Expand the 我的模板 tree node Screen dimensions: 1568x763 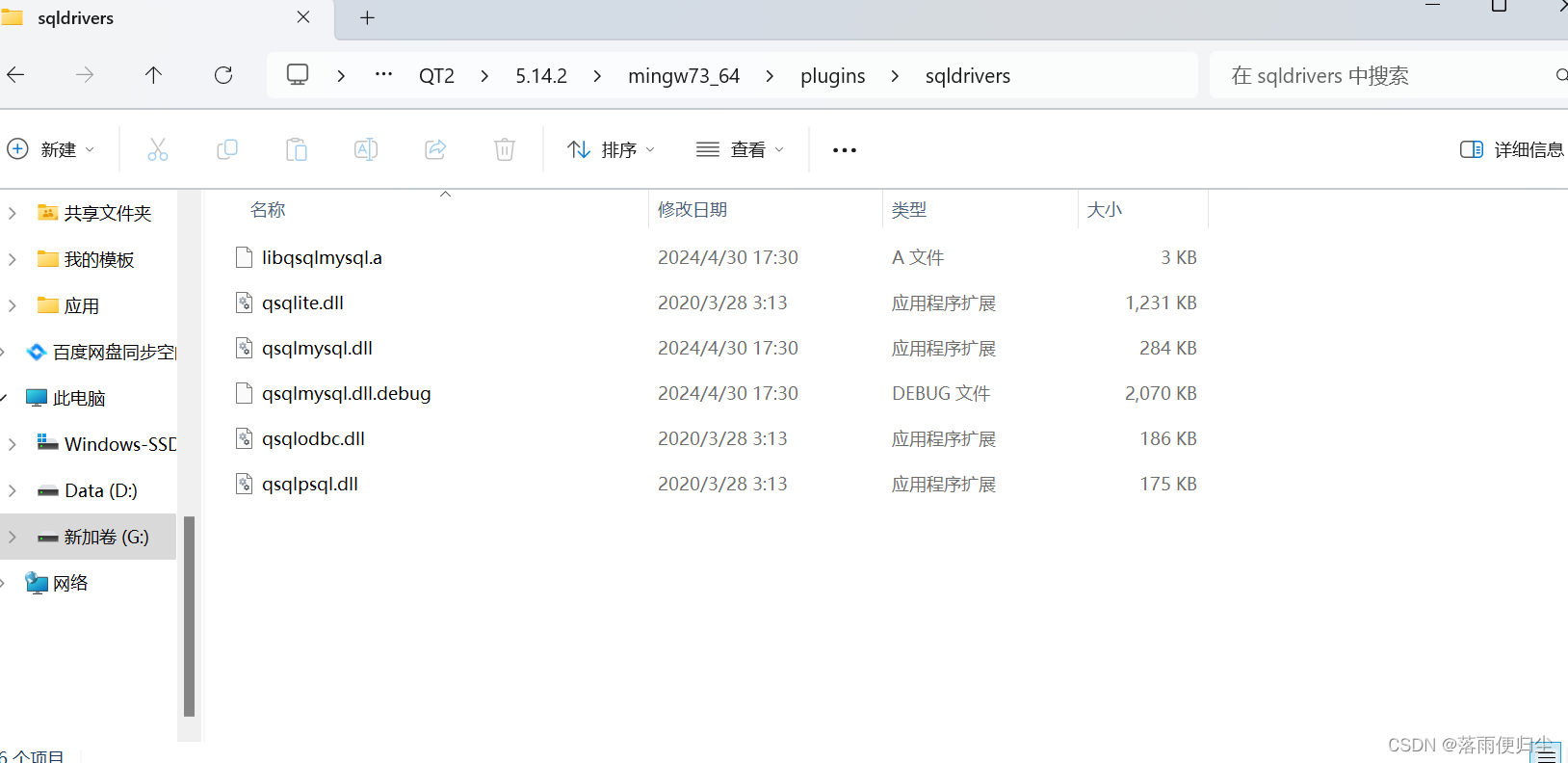pos(12,259)
